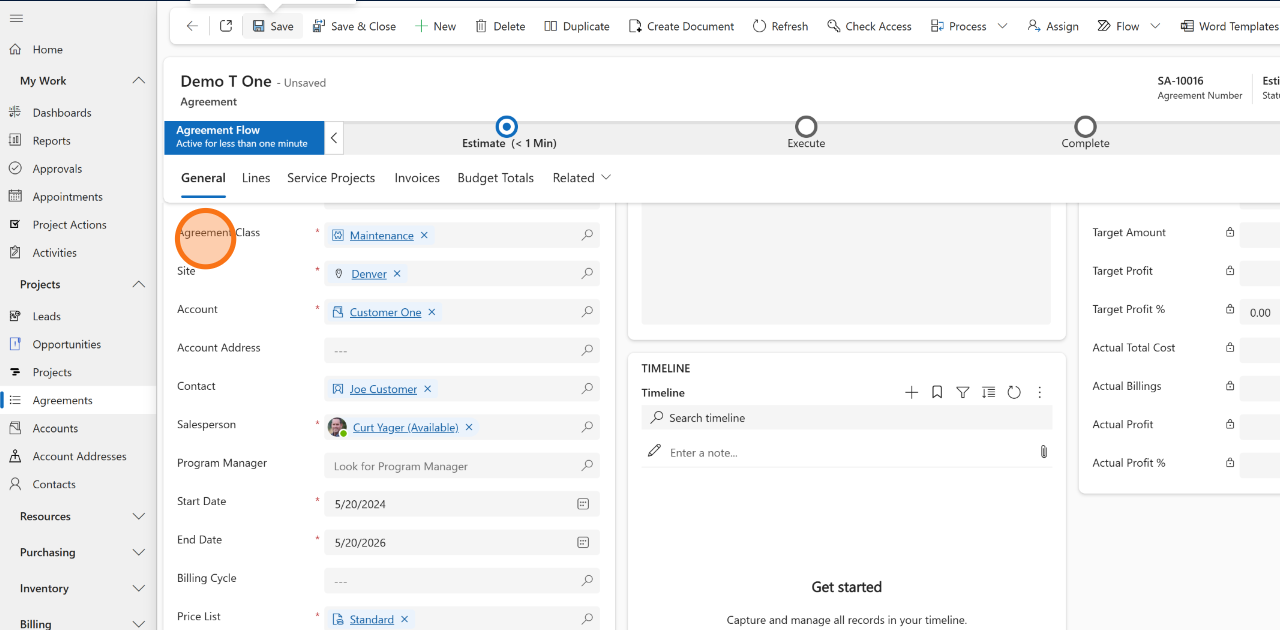
Task: Go back with the arrow icon
Action: (192, 26)
